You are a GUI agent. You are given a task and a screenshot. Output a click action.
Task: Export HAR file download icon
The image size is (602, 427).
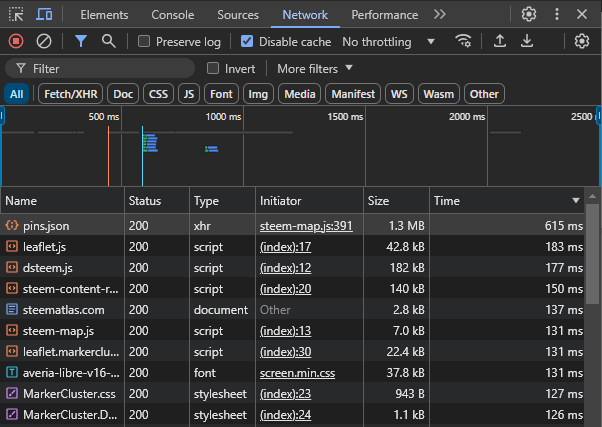coord(526,41)
